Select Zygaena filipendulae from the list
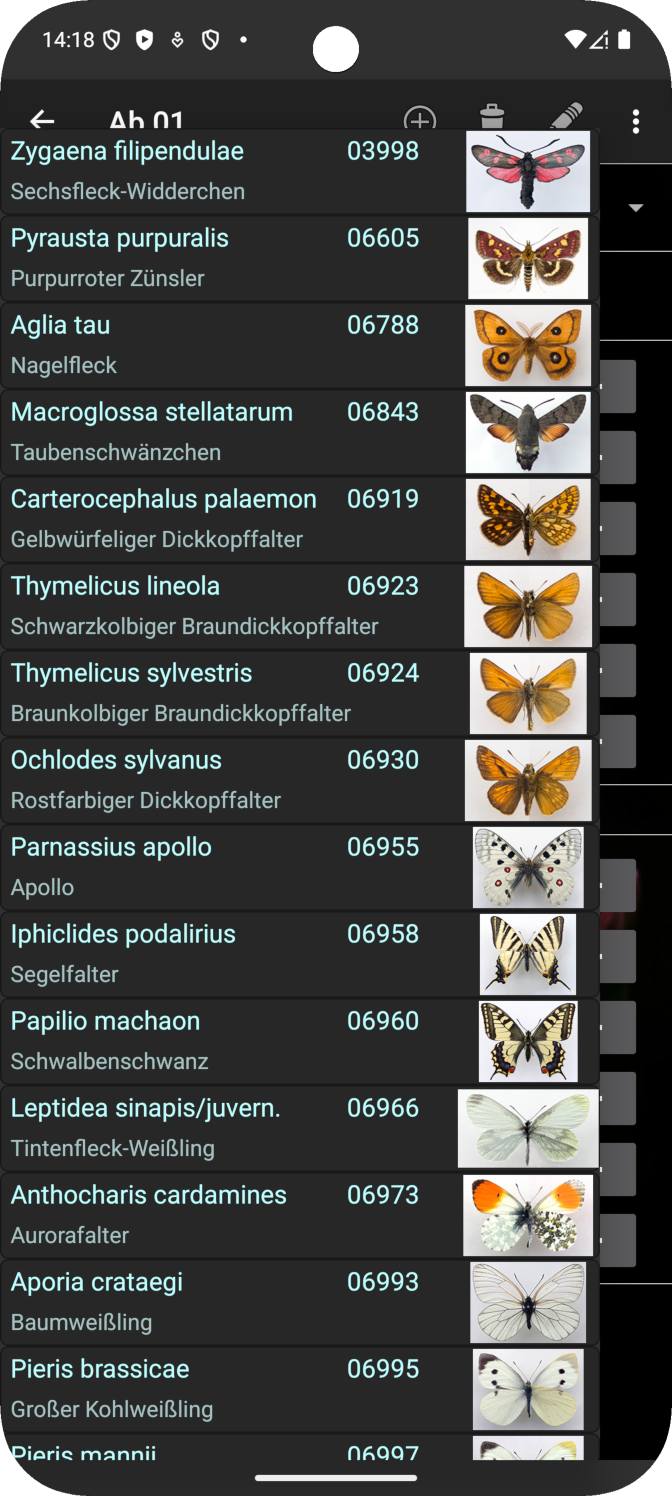The height and width of the screenshot is (1496, 672). pos(299,171)
